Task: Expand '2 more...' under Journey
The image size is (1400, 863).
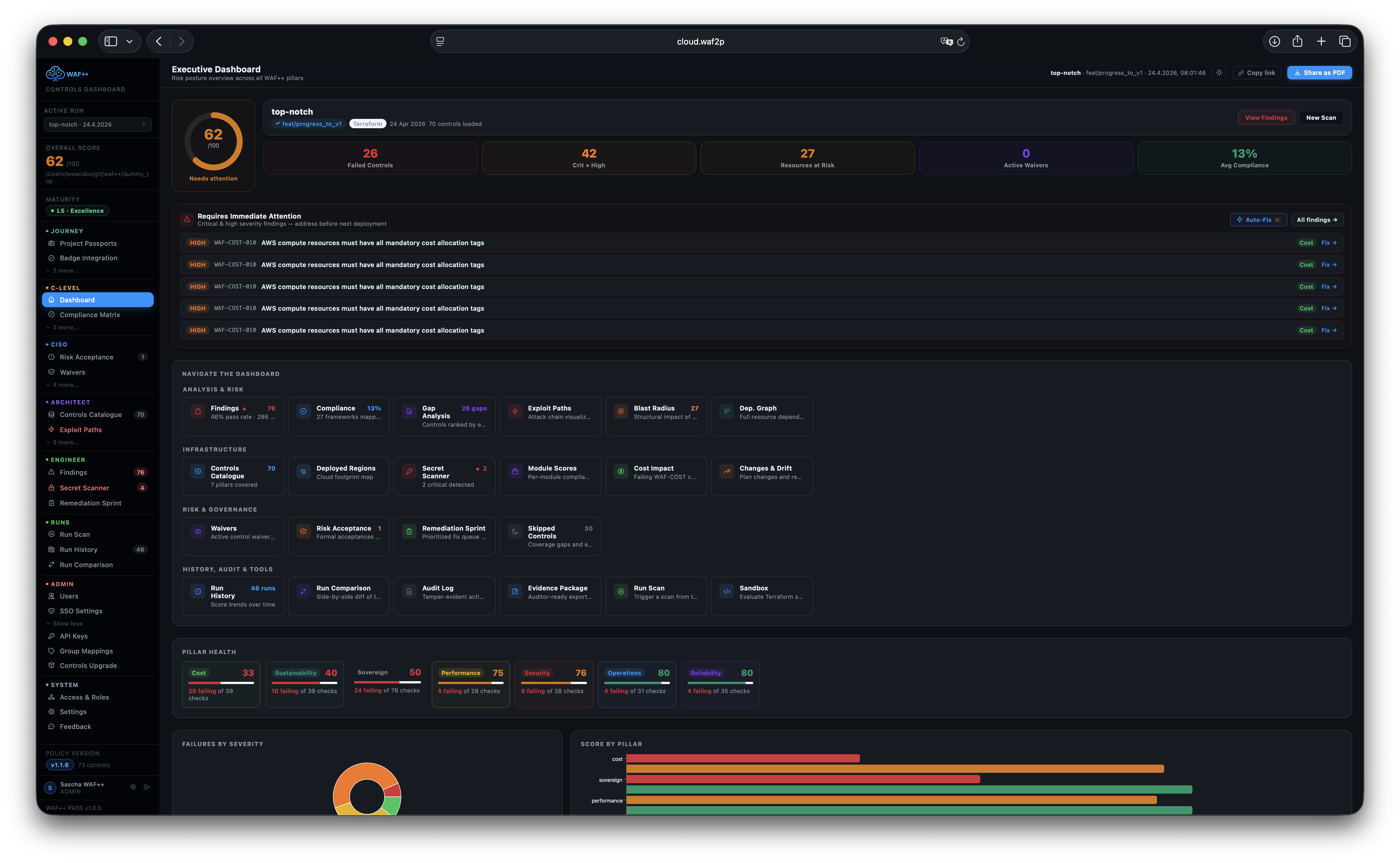Action: tap(63, 271)
